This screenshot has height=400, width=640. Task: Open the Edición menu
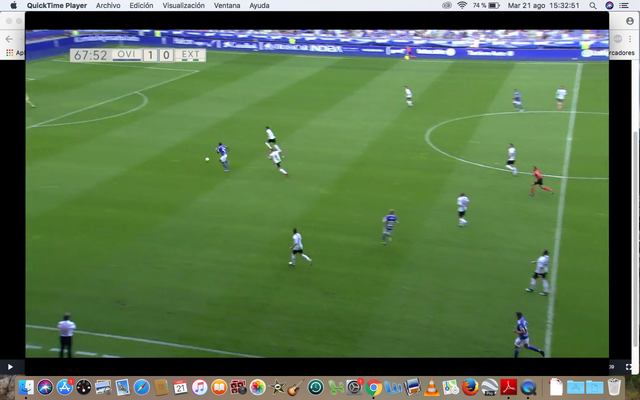coord(141,5)
